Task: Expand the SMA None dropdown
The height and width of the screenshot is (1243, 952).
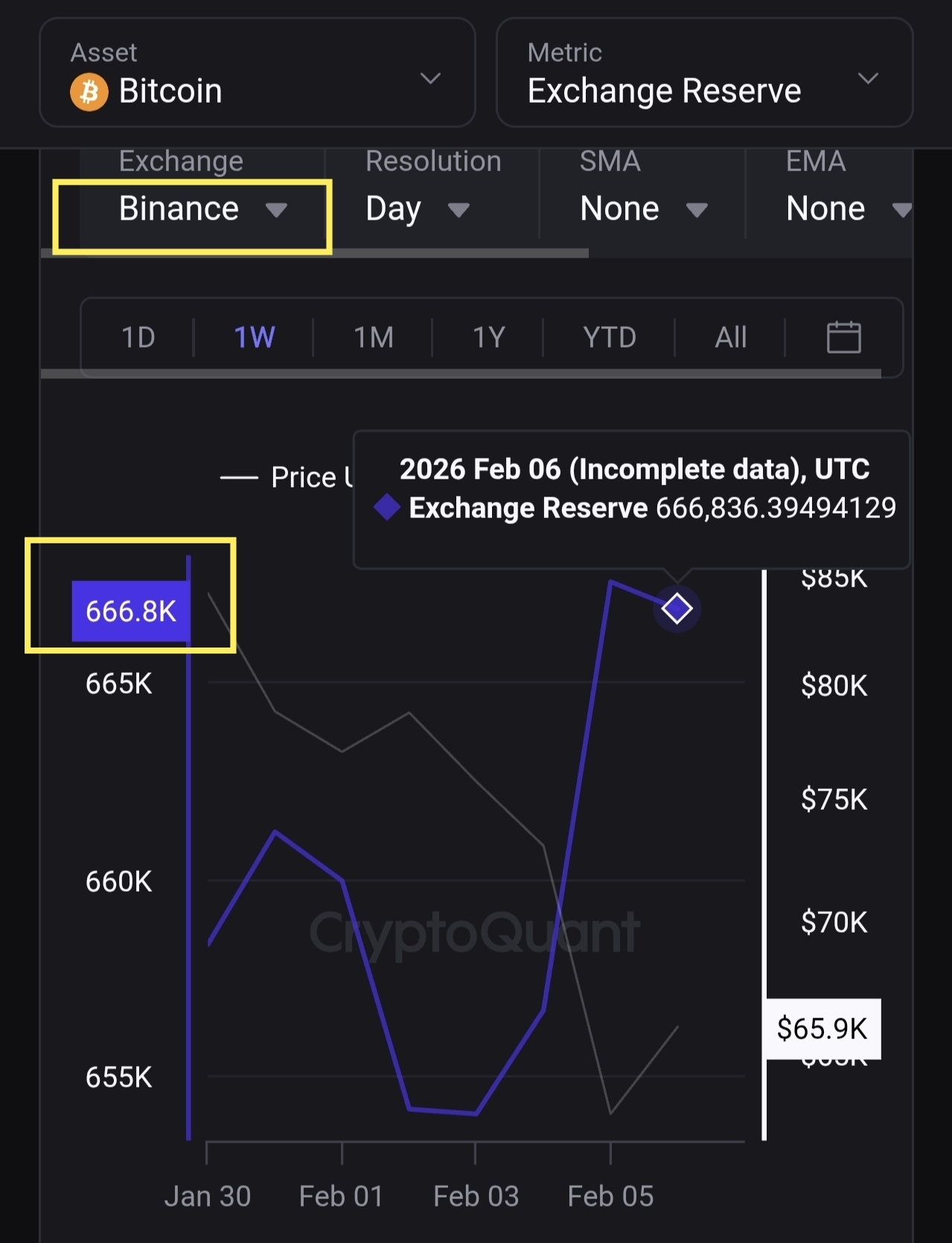Action: pyautogui.click(x=642, y=209)
